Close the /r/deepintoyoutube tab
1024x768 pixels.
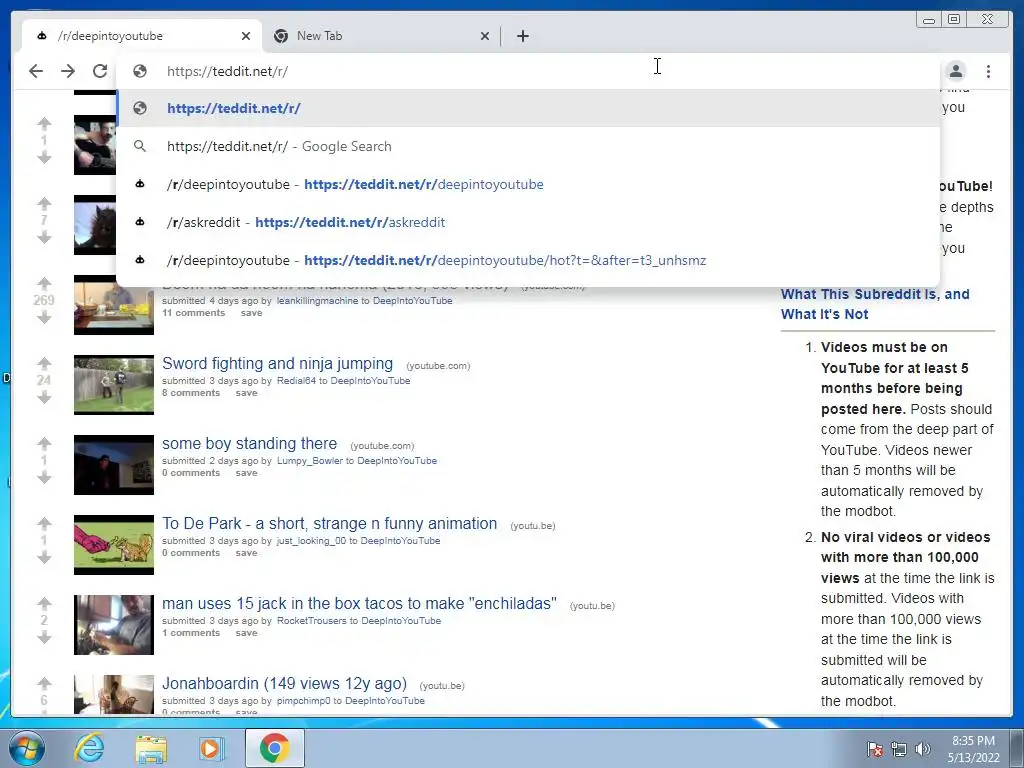[x=246, y=36]
